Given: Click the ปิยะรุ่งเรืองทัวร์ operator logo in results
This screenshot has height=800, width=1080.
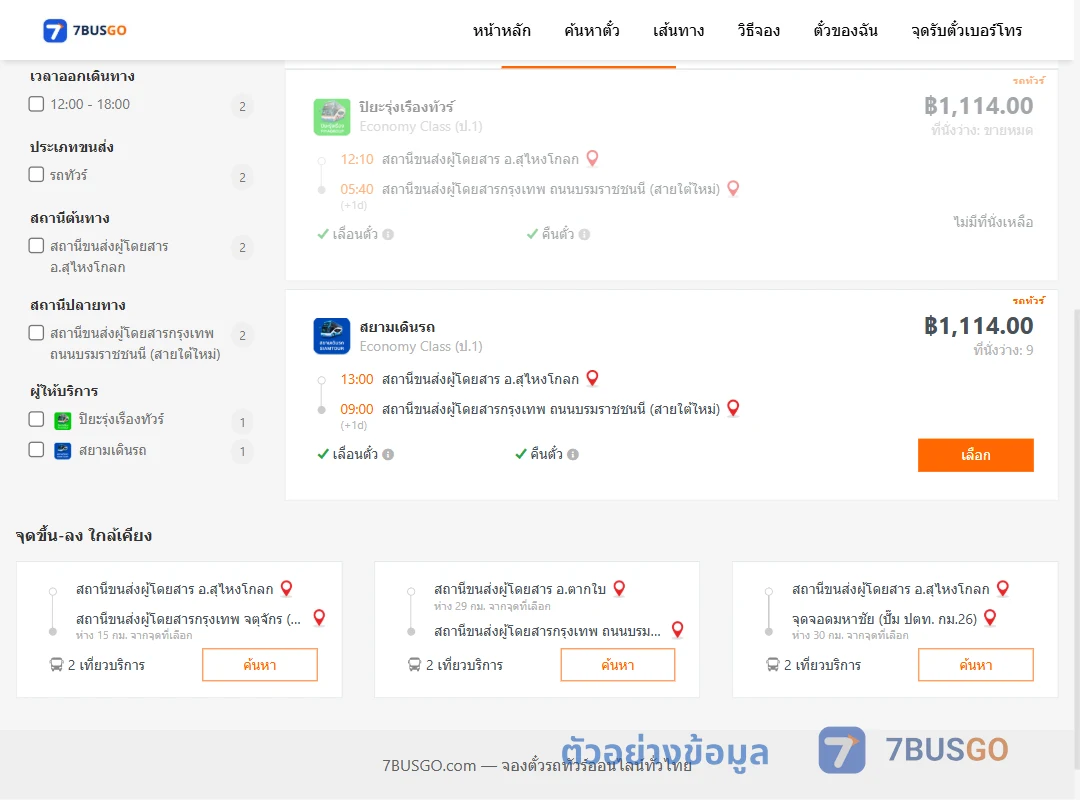Looking at the screenshot, I should pyautogui.click(x=331, y=116).
